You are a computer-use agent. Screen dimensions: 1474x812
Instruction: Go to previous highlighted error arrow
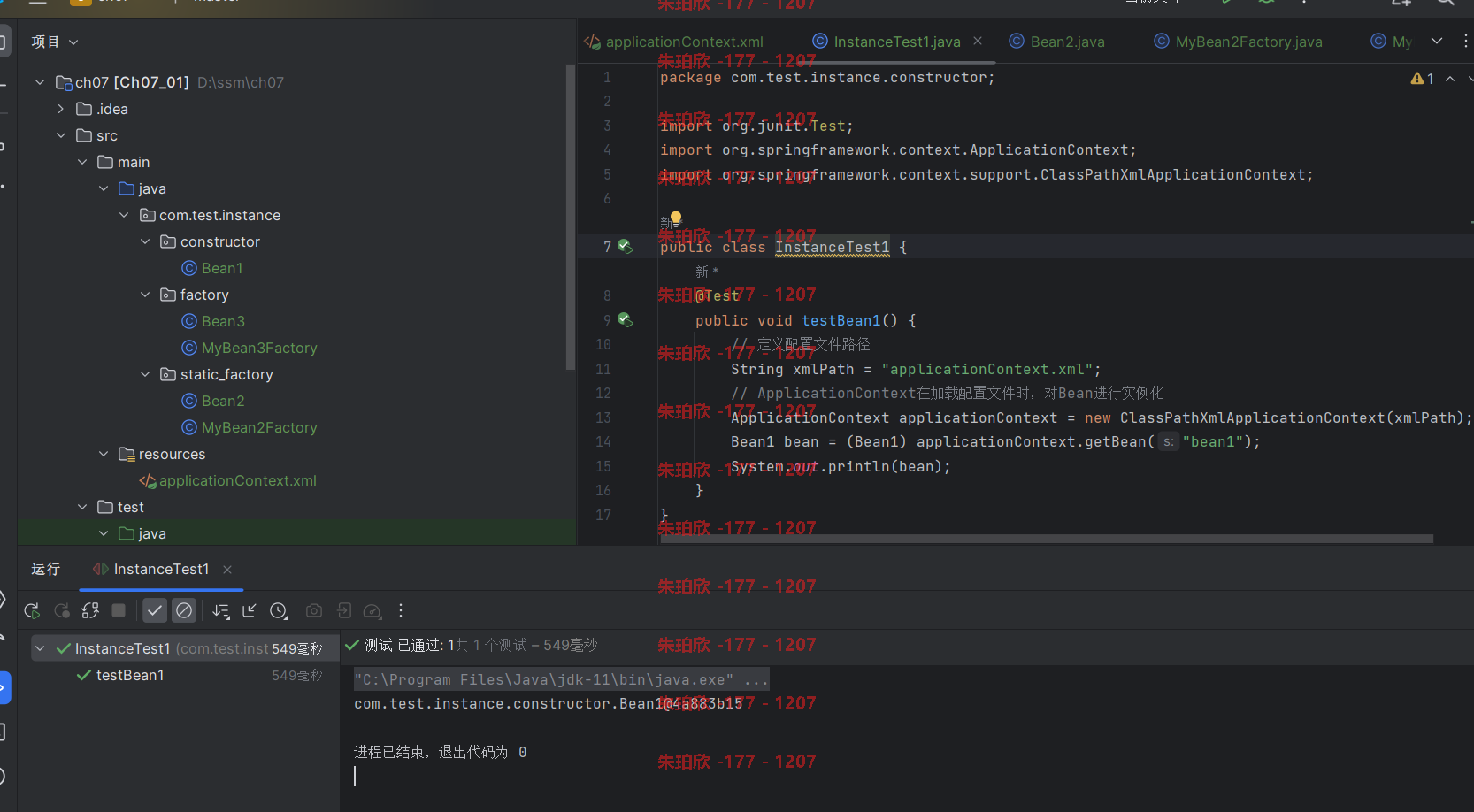[1450, 79]
